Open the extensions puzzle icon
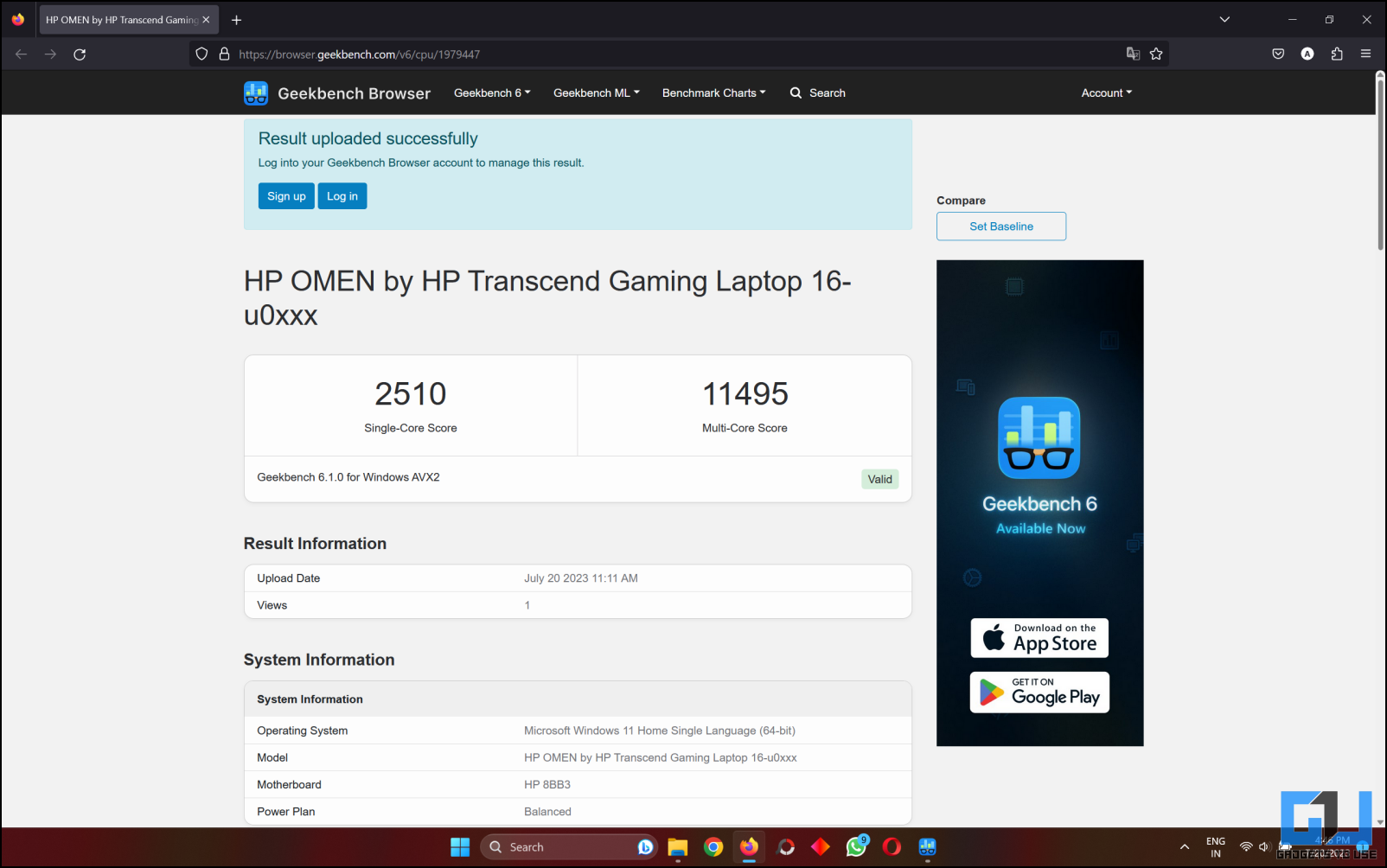 pos(1337,54)
